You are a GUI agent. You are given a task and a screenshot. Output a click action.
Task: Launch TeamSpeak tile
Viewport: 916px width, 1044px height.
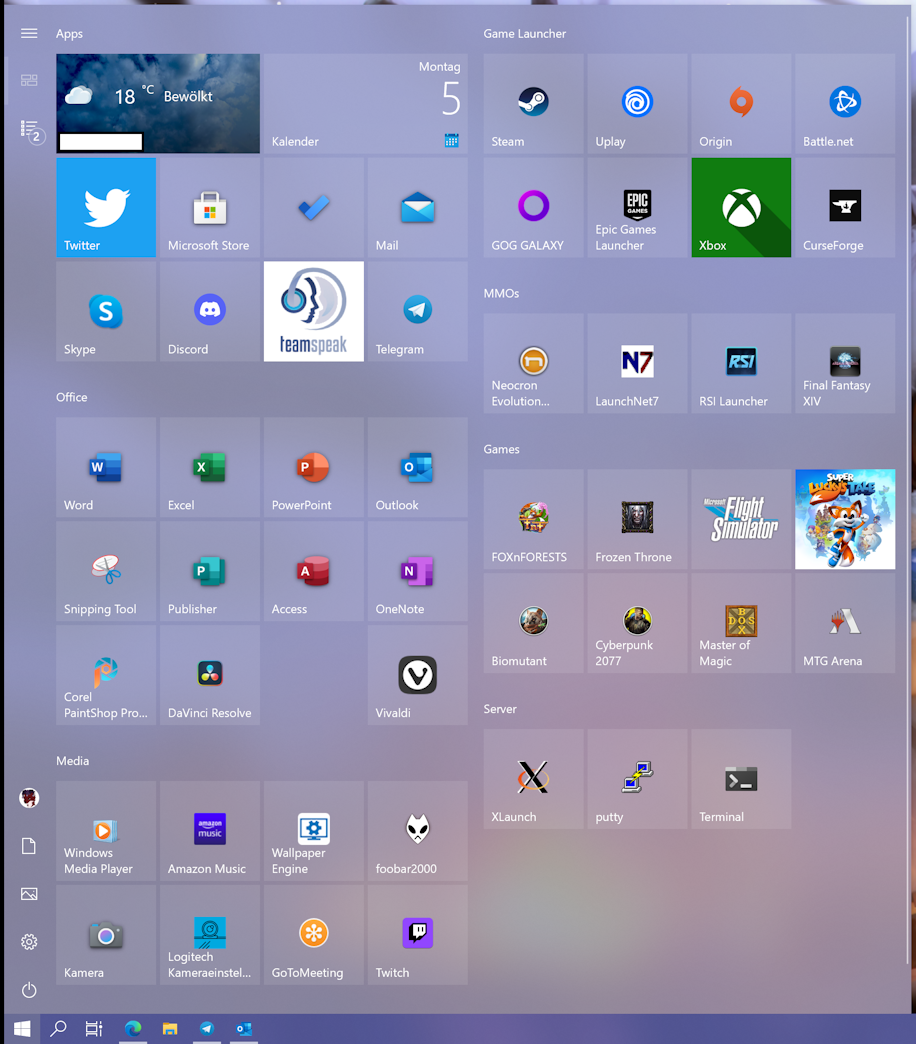(314, 311)
